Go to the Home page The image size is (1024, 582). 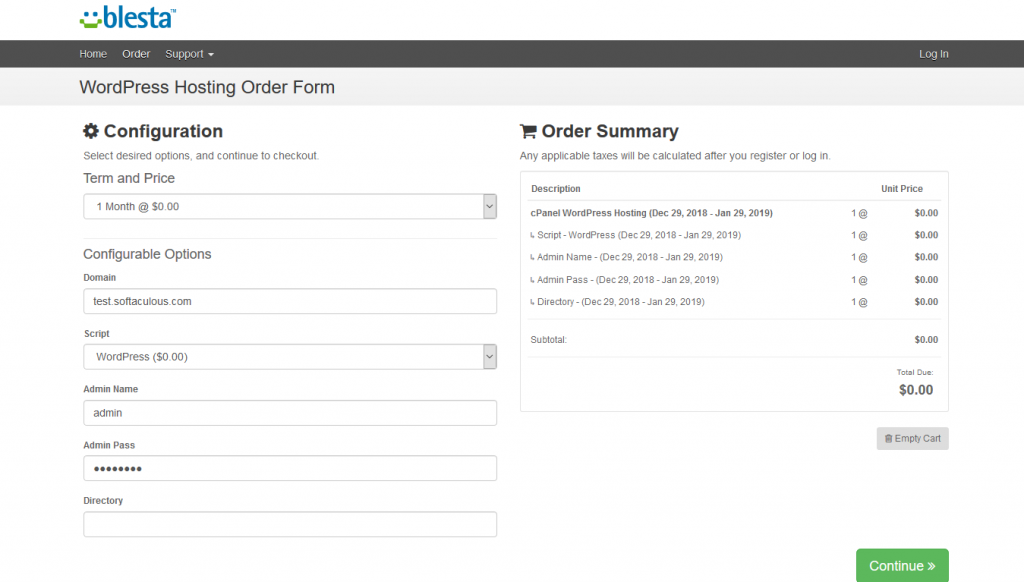[x=93, y=54]
